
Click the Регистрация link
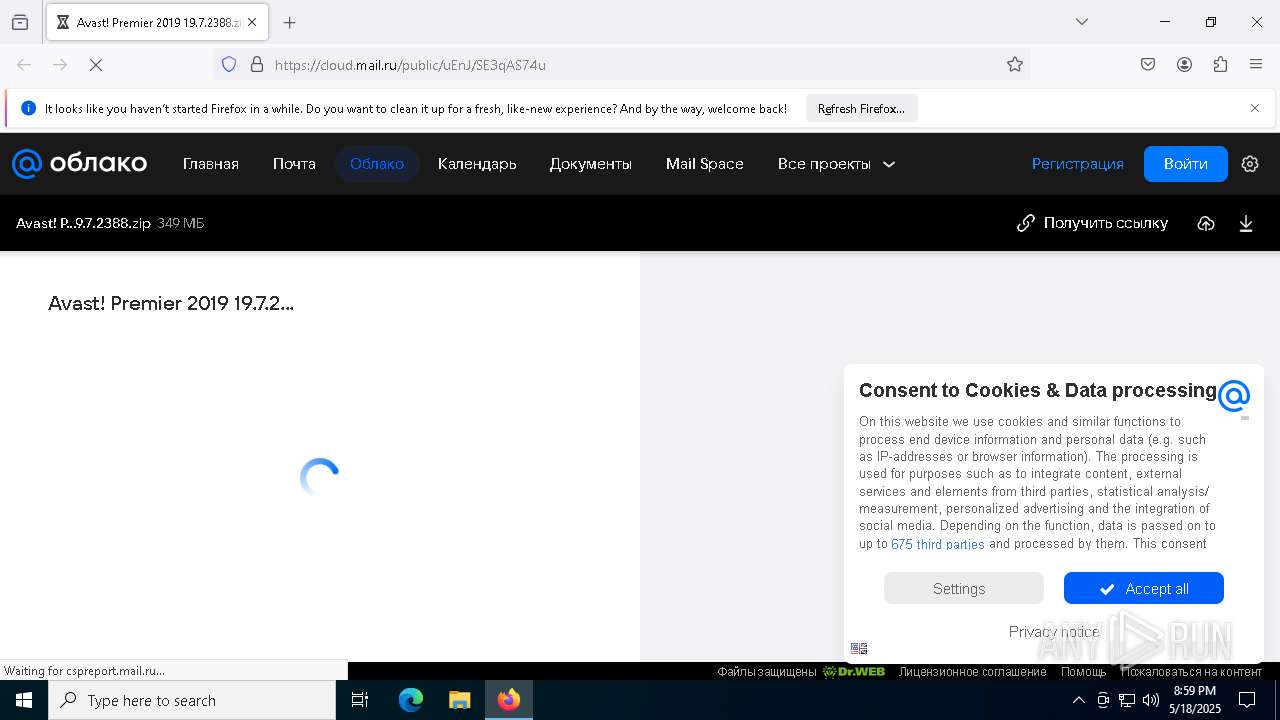point(1078,164)
